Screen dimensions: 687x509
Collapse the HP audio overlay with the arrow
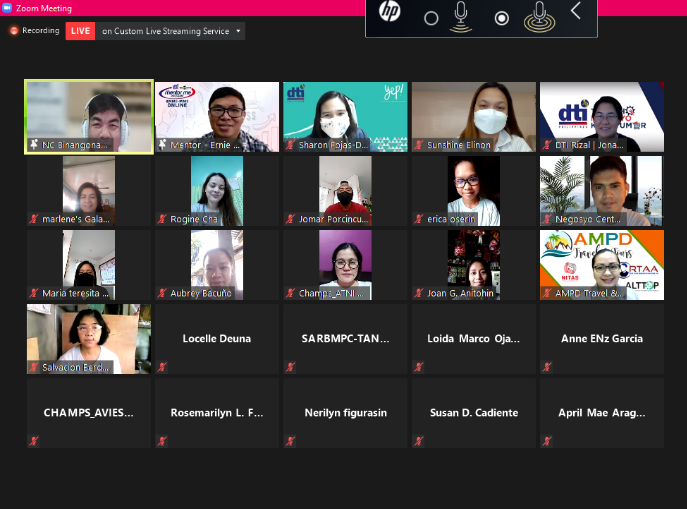coord(576,12)
